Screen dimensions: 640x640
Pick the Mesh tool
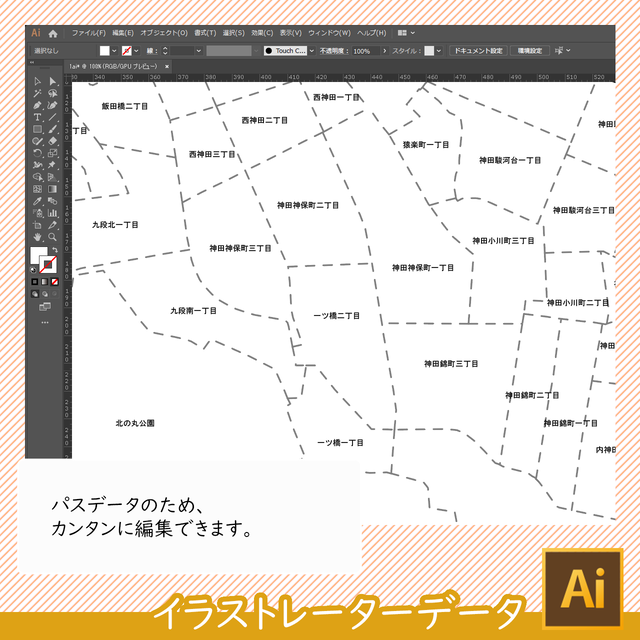37,189
